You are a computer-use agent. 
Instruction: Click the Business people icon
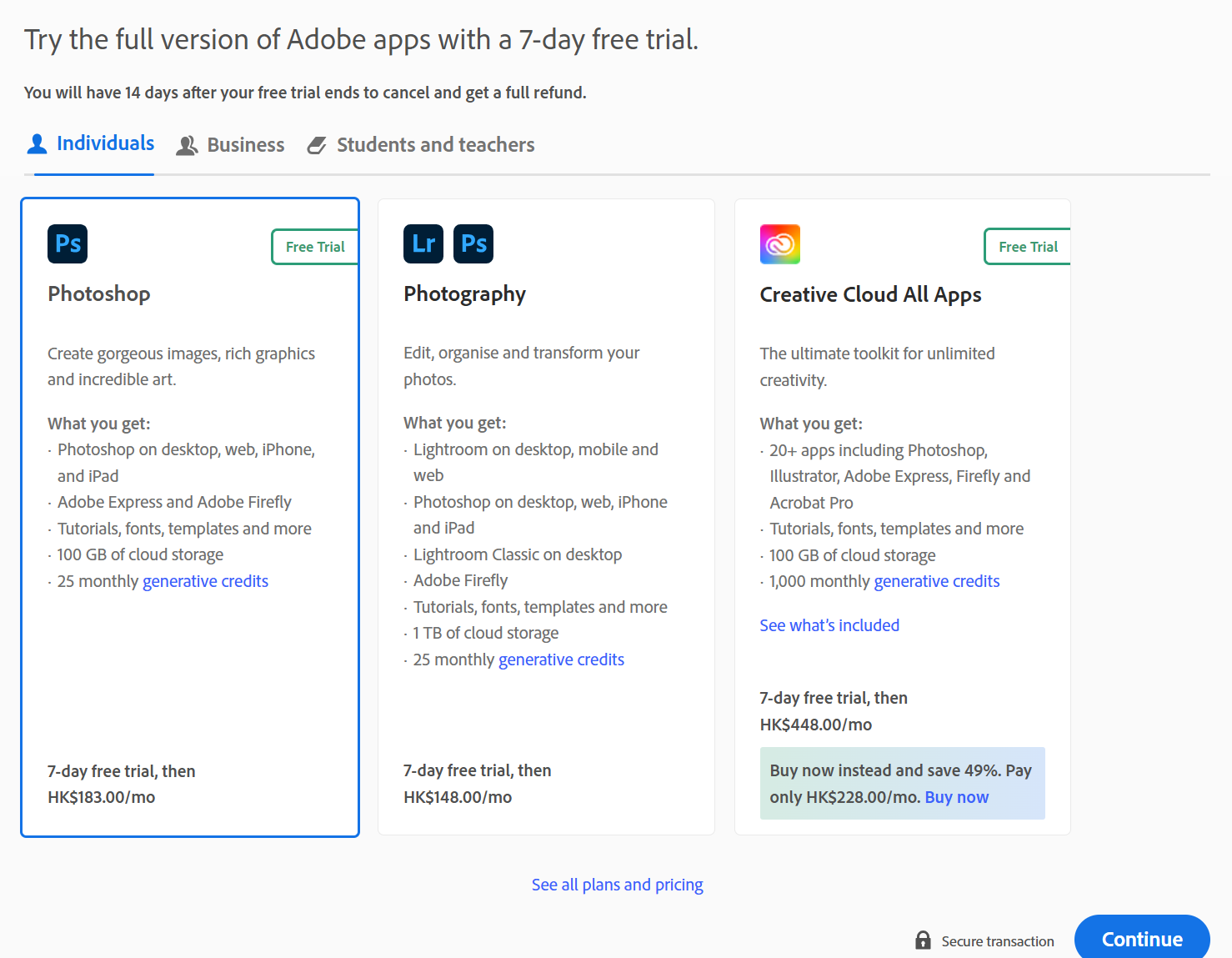(187, 146)
